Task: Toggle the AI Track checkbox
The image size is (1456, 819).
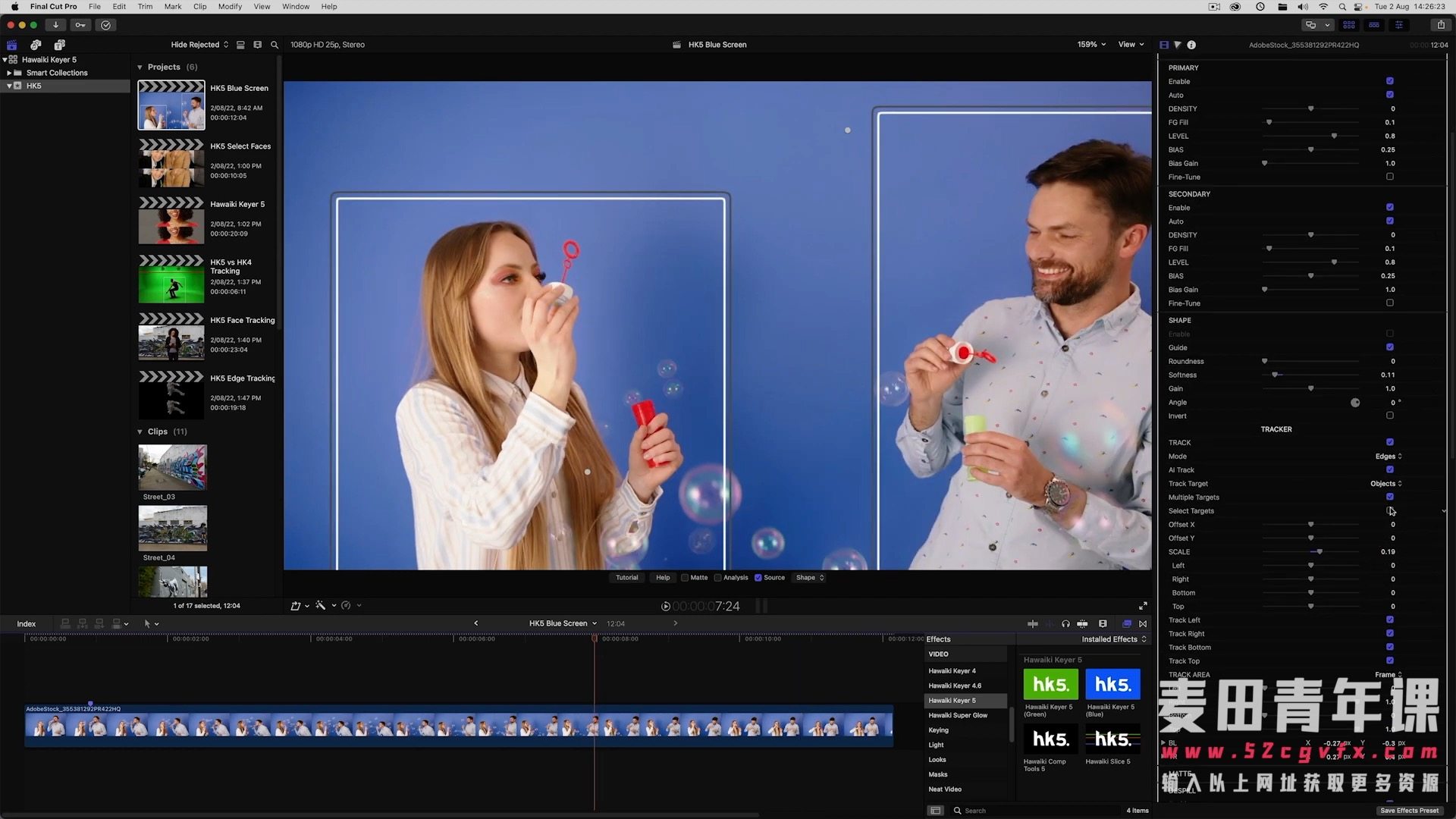Action: [x=1390, y=469]
